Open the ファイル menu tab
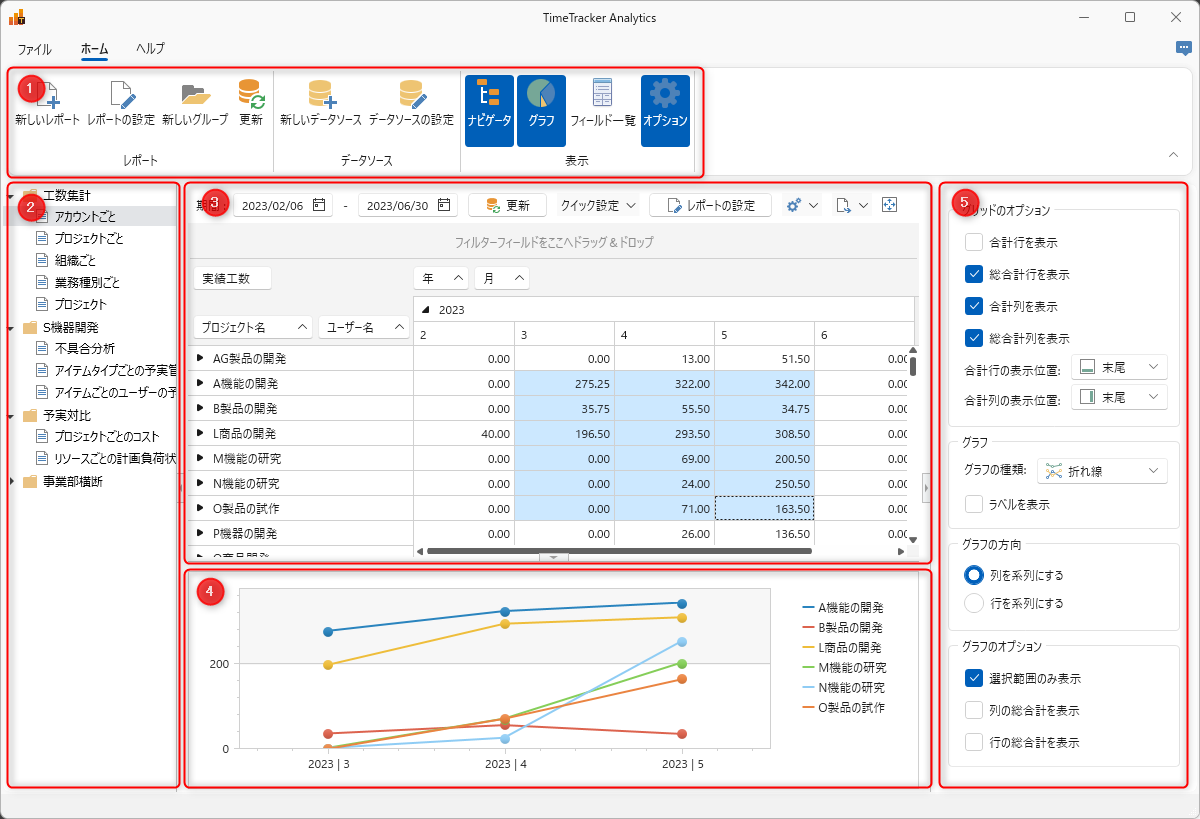 point(34,48)
